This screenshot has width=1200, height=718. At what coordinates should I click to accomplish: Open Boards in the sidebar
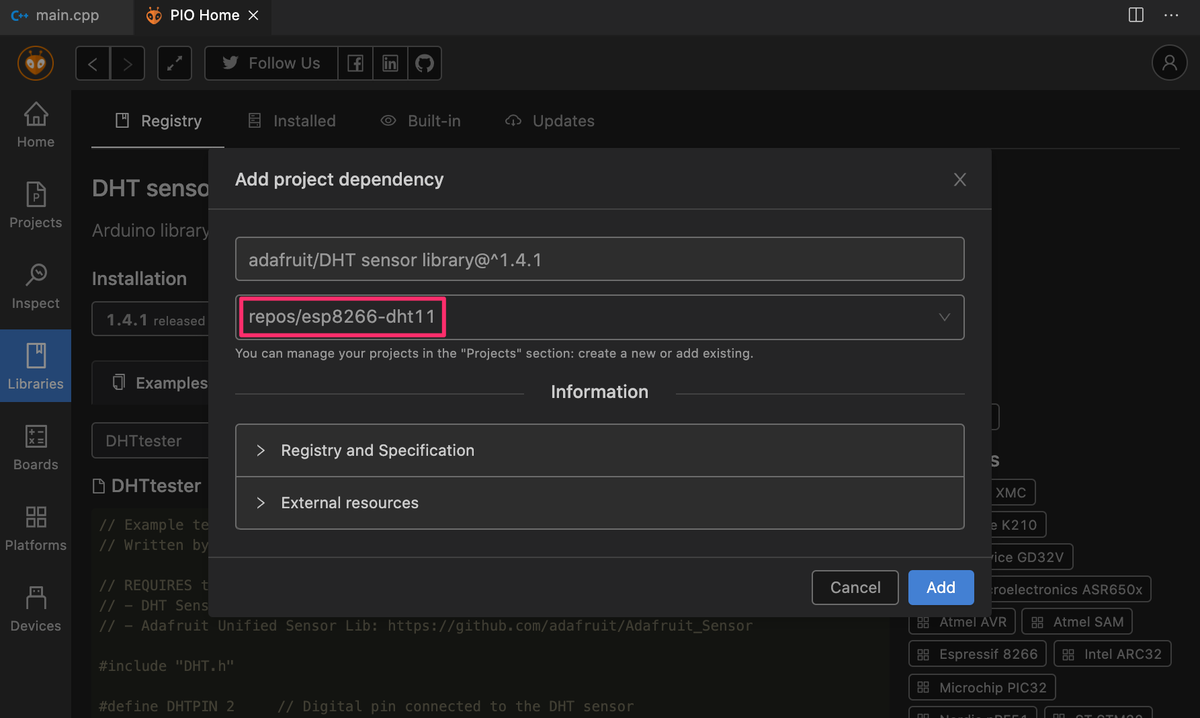[36, 448]
